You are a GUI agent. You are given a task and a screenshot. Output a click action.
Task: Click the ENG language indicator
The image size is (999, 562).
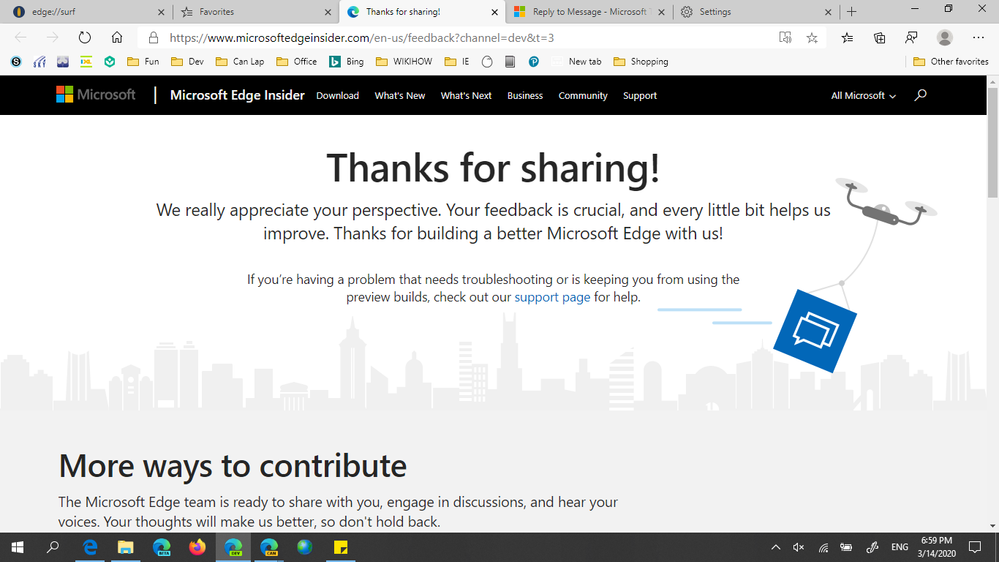(900, 547)
